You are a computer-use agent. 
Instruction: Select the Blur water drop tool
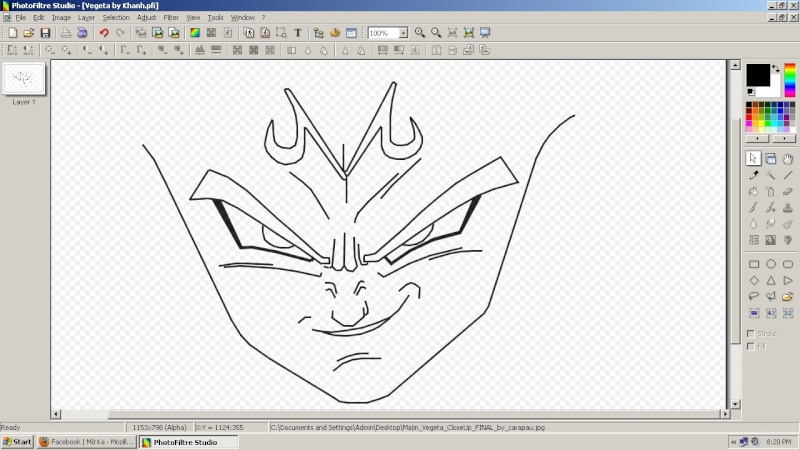[754, 224]
